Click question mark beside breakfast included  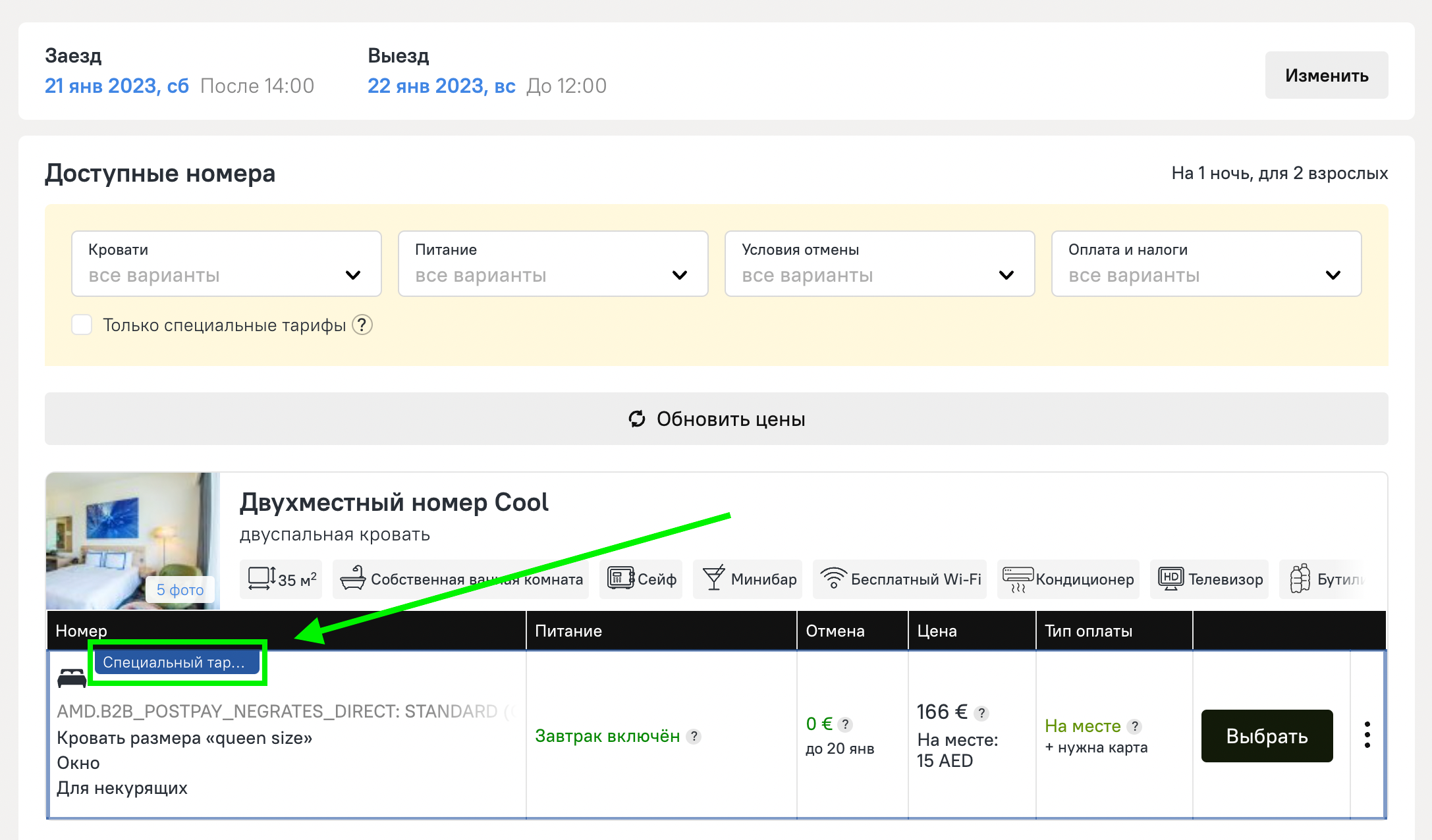694,737
